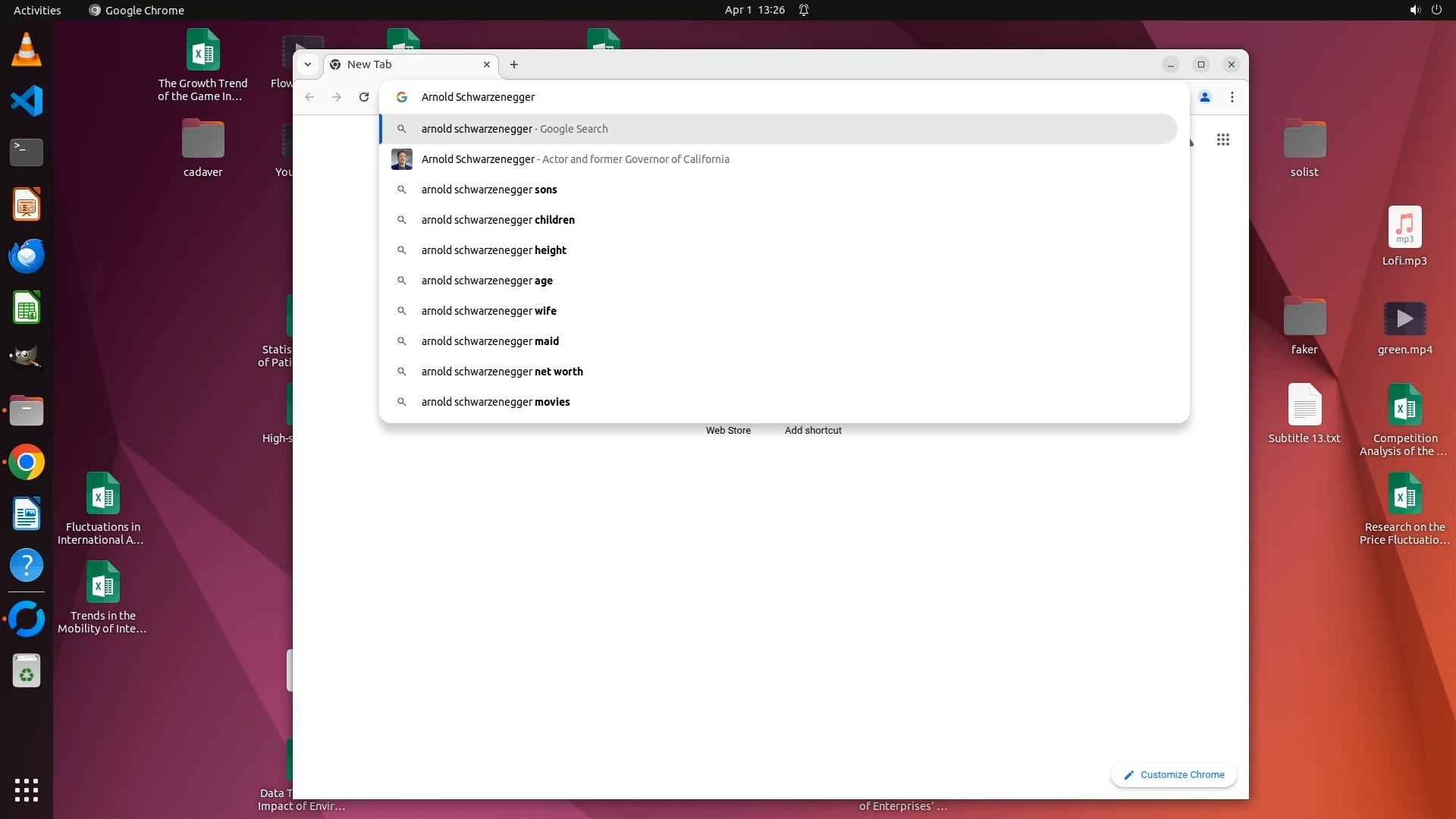The image size is (1456, 819).
Task: Expand the tab search dropdown chevron
Action: point(308,64)
